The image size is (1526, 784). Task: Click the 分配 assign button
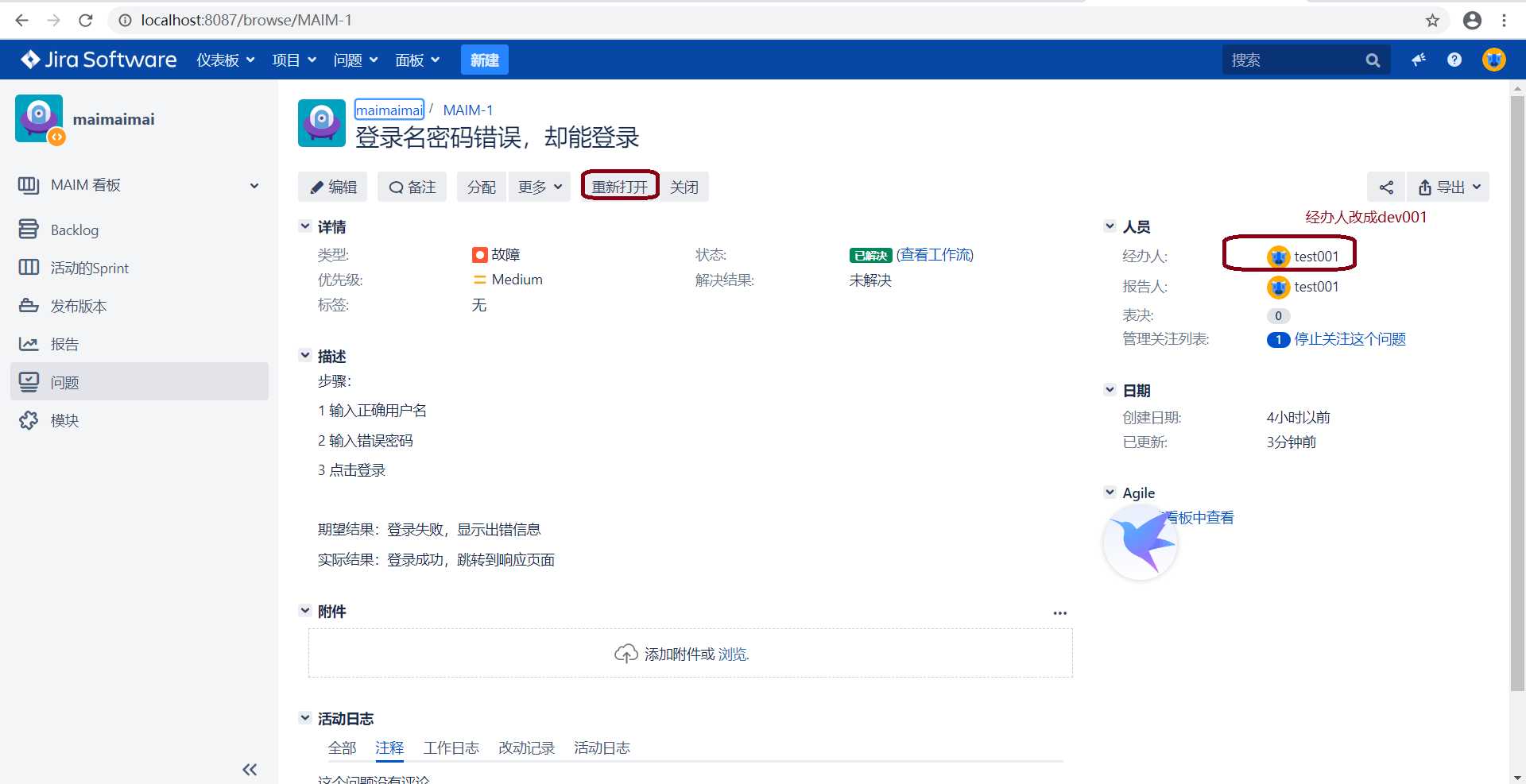click(481, 187)
